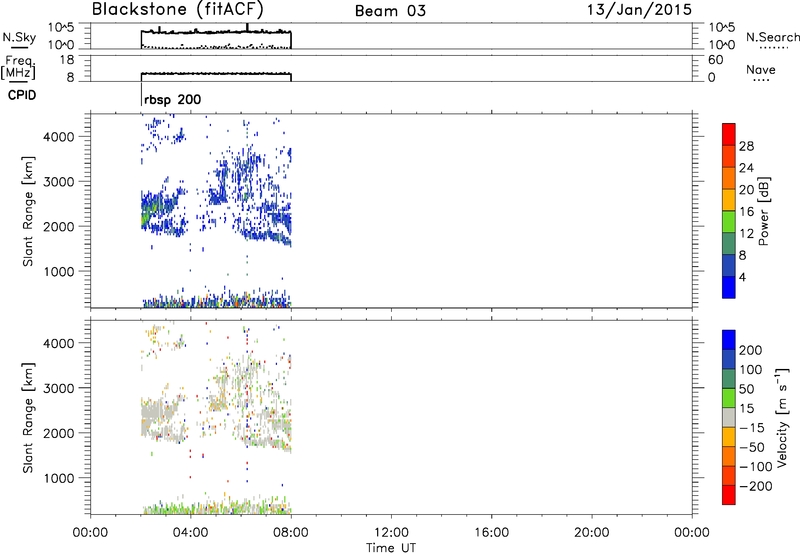Screen dimensions: 800x554
Task: Click the Slant Range label of velocity panel
Action: 28,418
